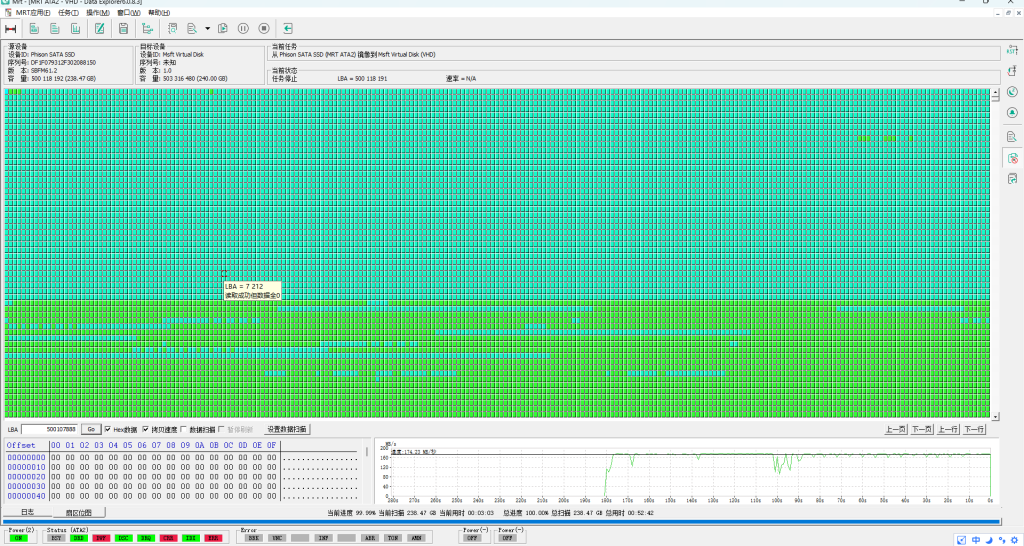Click the sector map scrollbar down arrow
Image resolution: width=1024 pixels, height=546 pixels.
[995, 415]
